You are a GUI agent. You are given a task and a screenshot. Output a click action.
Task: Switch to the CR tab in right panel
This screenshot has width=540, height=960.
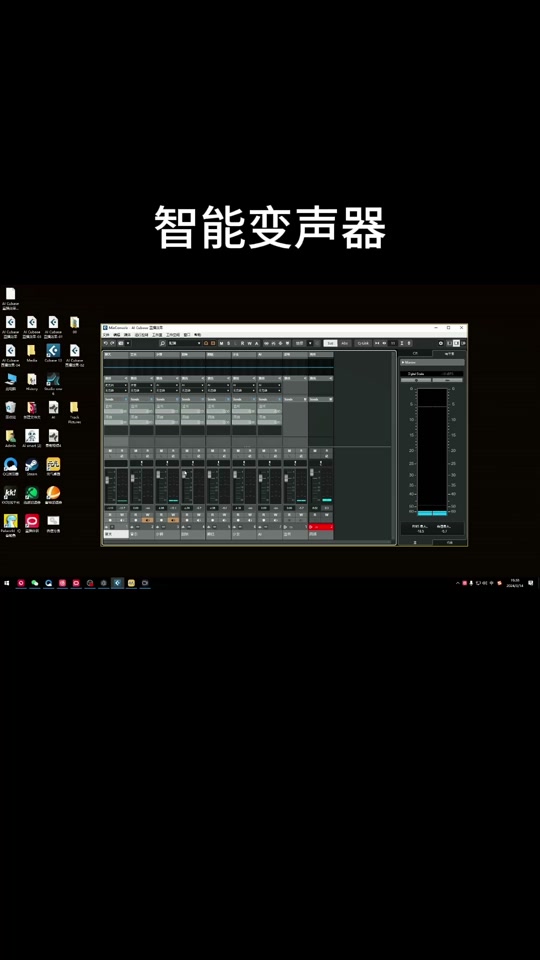(416, 353)
